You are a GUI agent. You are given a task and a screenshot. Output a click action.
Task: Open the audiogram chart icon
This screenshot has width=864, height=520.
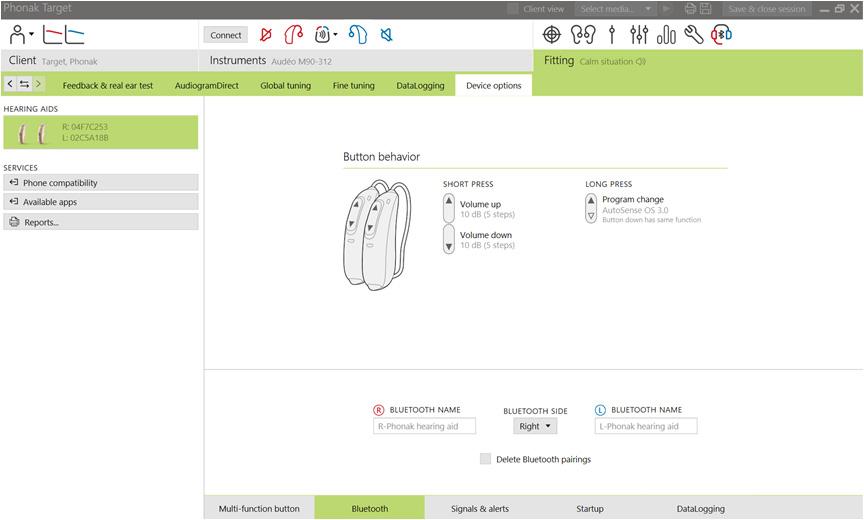click(x=63, y=35)
